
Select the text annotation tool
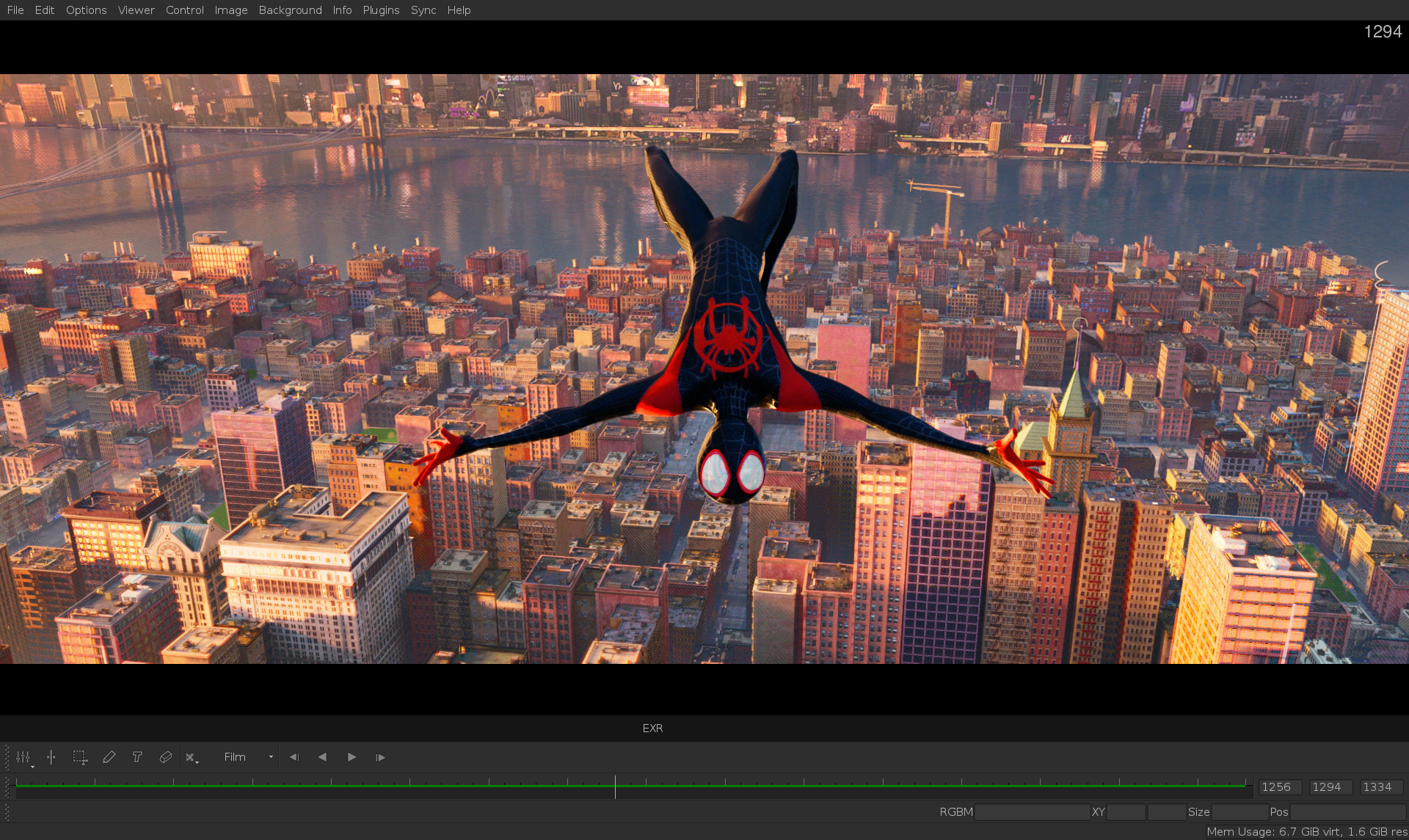point(137,757)
